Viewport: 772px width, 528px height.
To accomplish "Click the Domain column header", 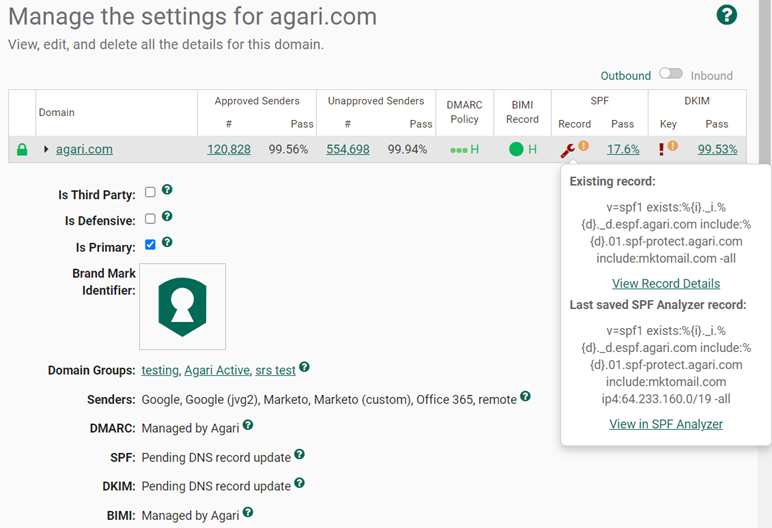I will point(57,112).
